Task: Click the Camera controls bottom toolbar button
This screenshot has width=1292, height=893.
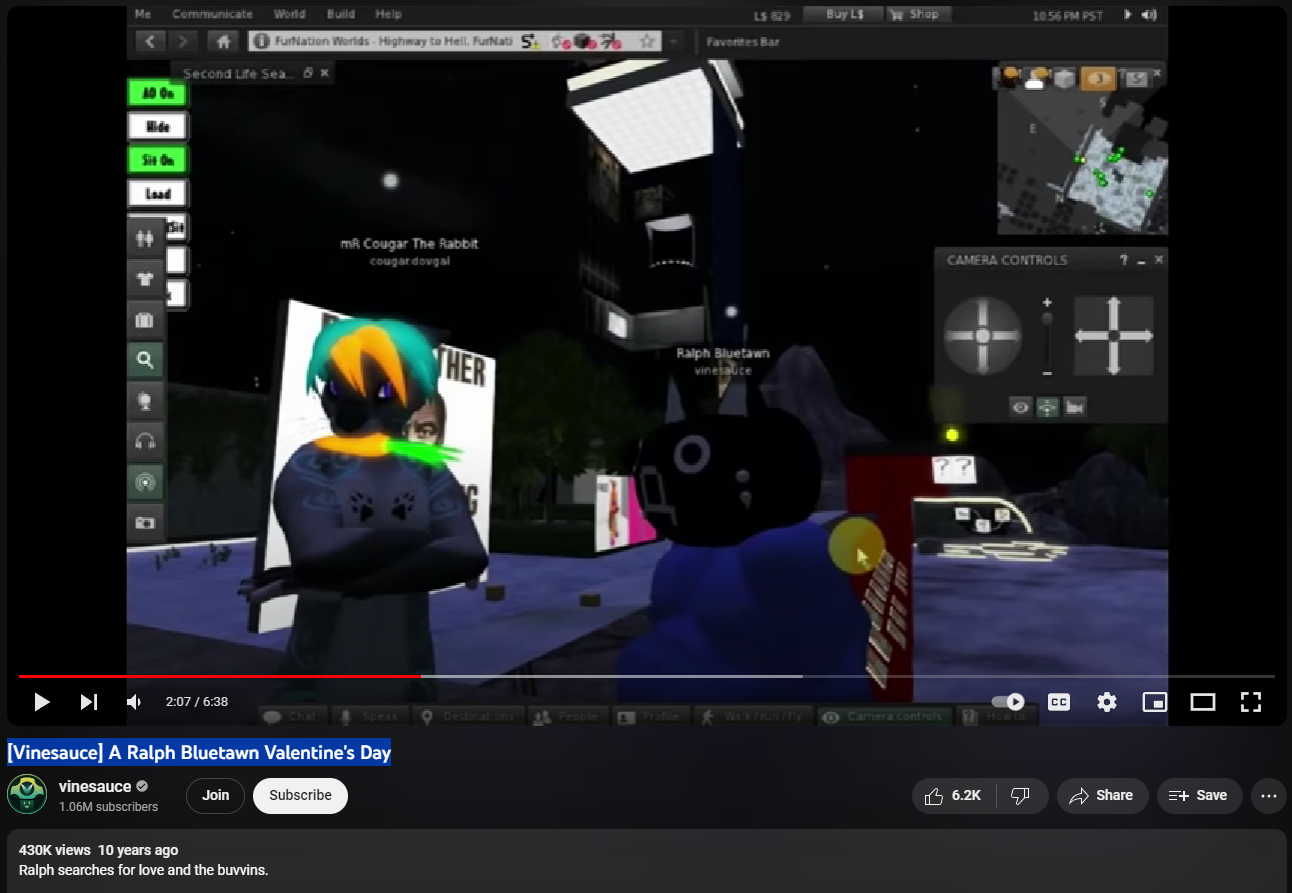Action: pos(884,717)
